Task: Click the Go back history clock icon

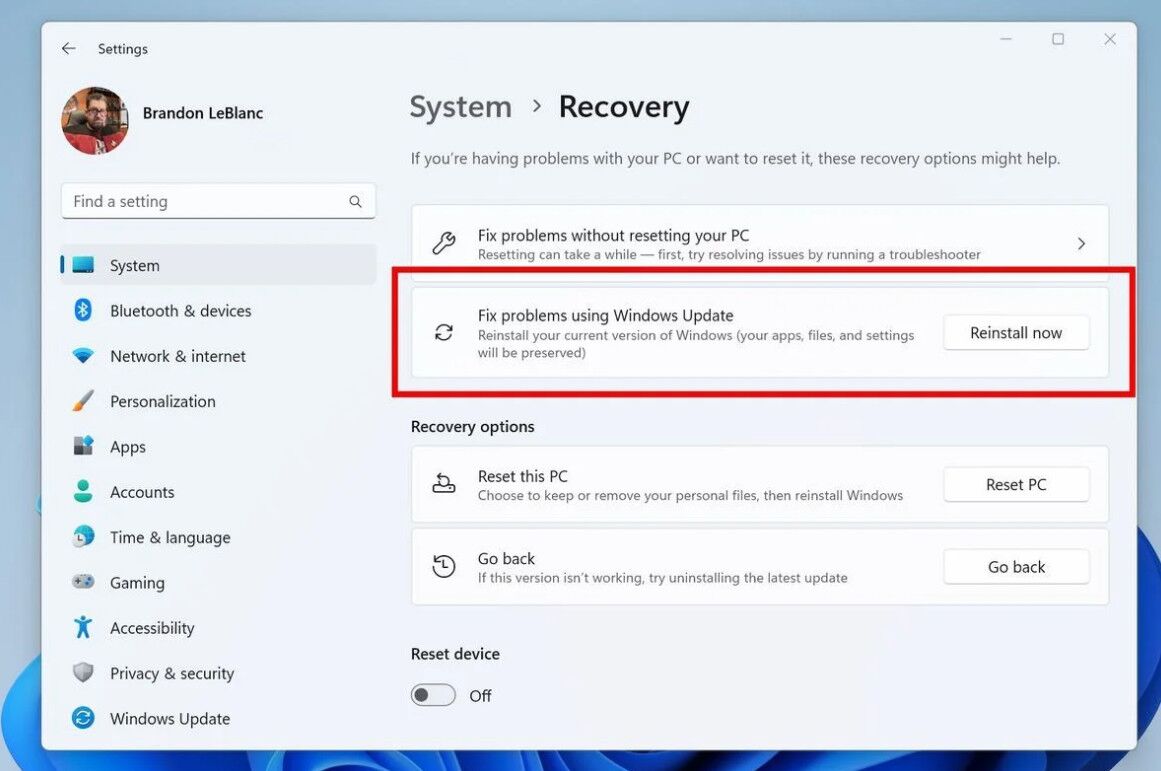Action: 444,566
